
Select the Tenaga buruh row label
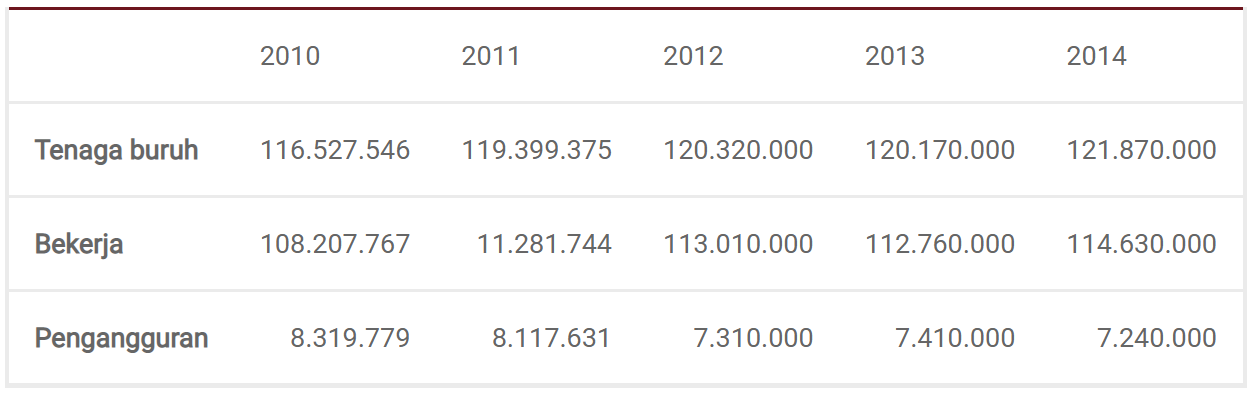point(117,150)
